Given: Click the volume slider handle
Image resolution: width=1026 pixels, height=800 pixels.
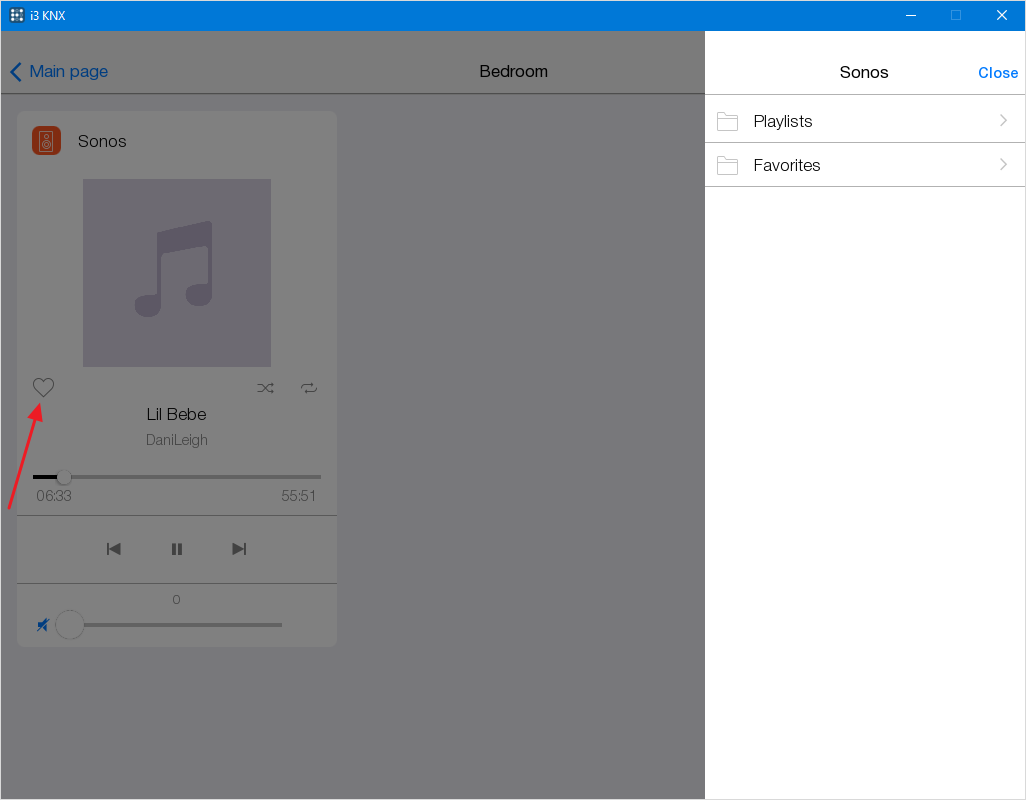Looking at the screenshot, I should pos(70,625).
